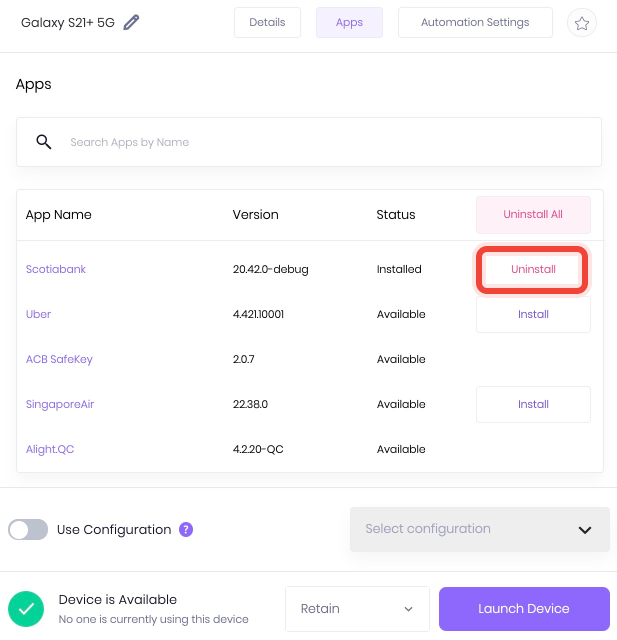Click the Installed status of Scotiabank
Screen dimensions: 617x640
pyautogui.click(x=399, y=269)
